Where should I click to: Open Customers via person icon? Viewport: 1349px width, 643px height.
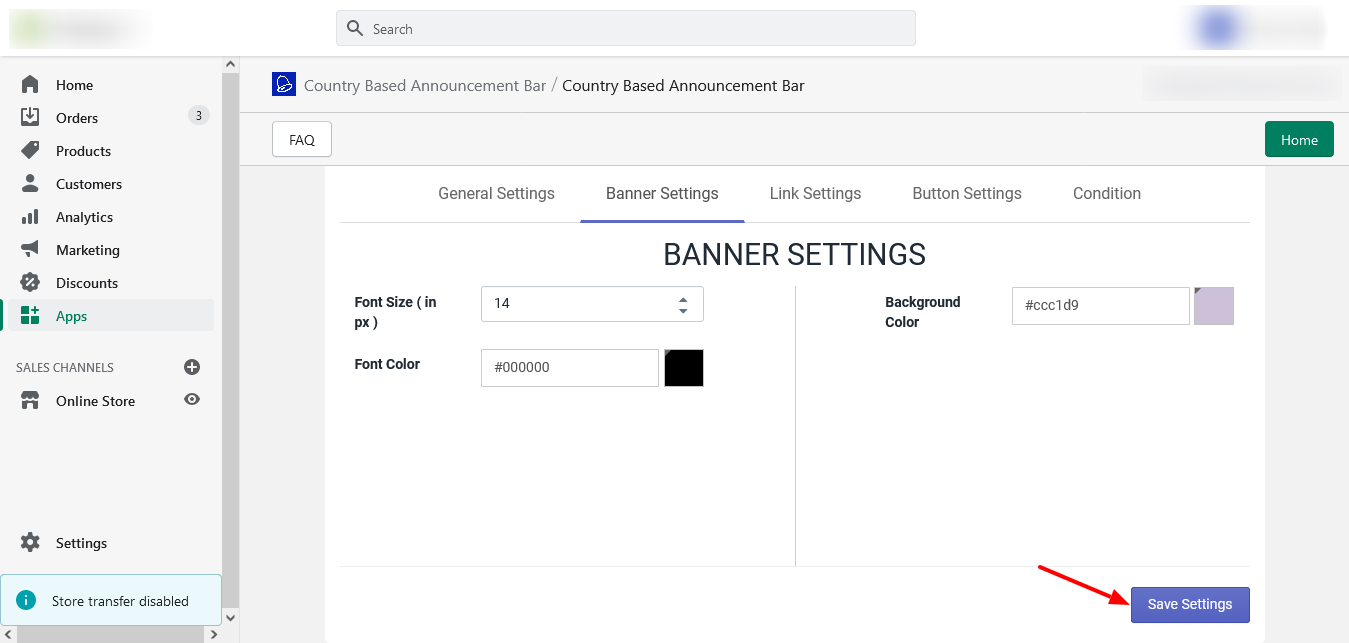30,184
